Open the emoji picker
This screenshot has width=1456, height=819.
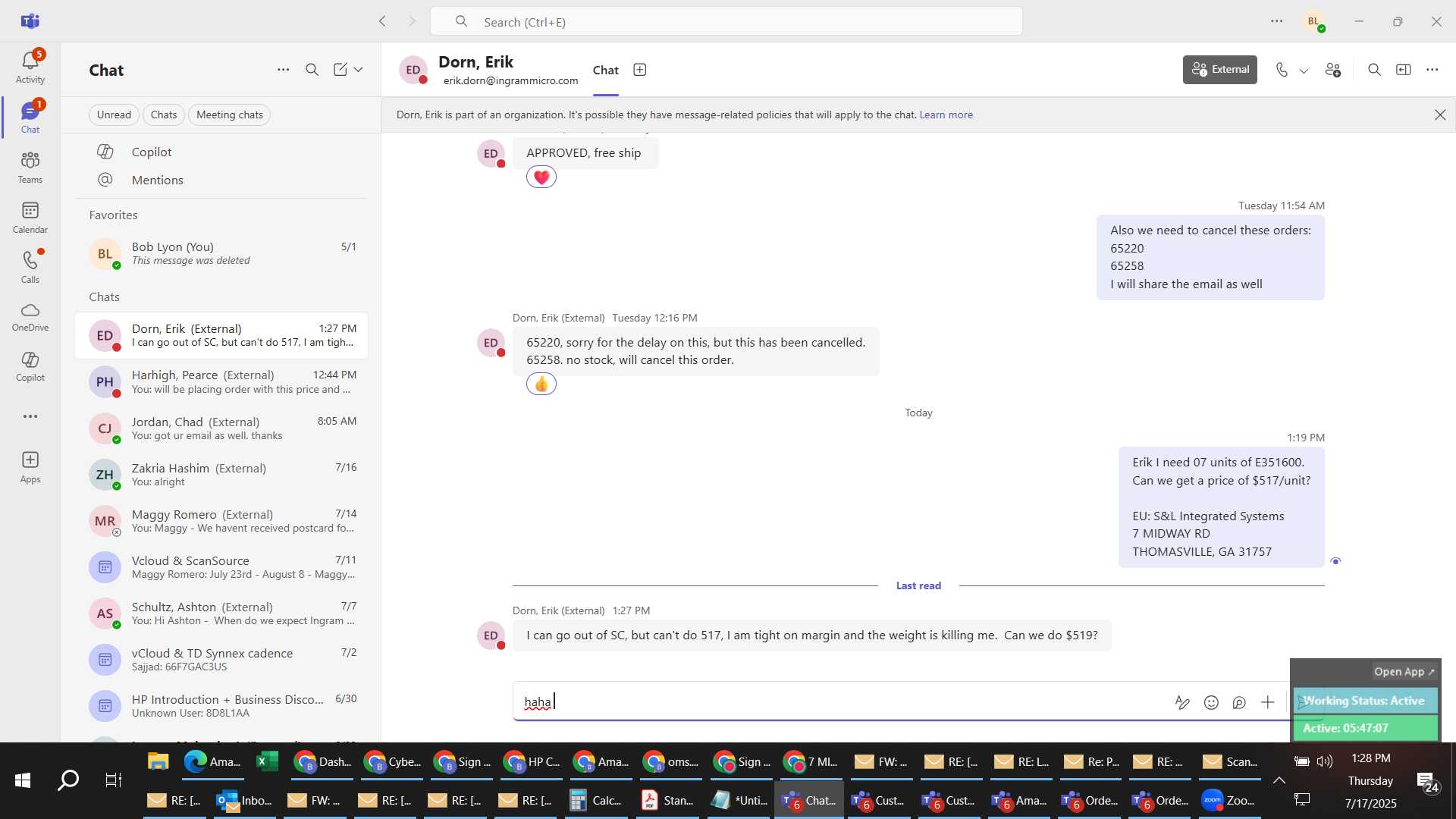[x=1211, y=702]
